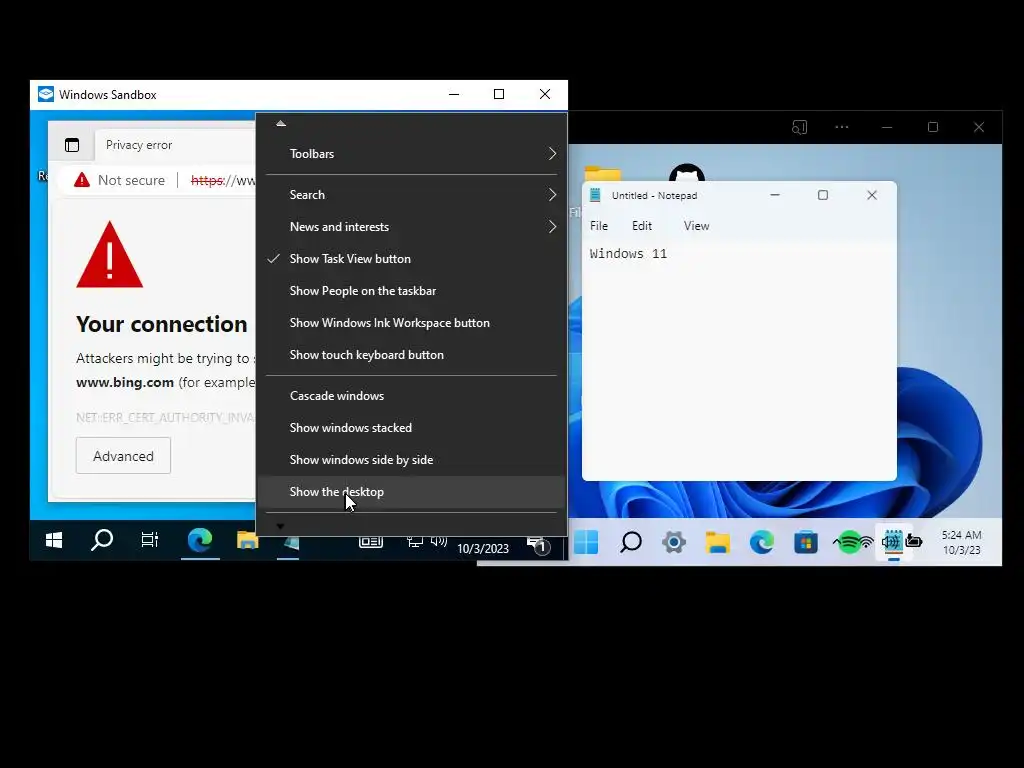Viewport: 1024px width, 768px height.
Task: Toggle Show People on the taskbar
Action: pos(411,291)
